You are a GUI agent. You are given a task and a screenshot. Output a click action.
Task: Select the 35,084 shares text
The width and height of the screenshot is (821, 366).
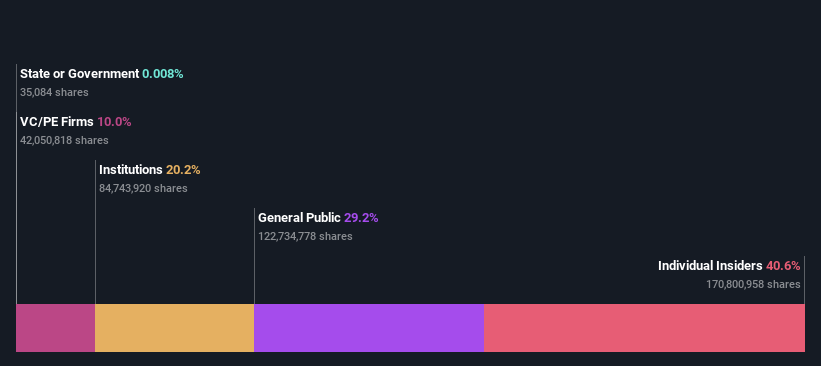54,93
